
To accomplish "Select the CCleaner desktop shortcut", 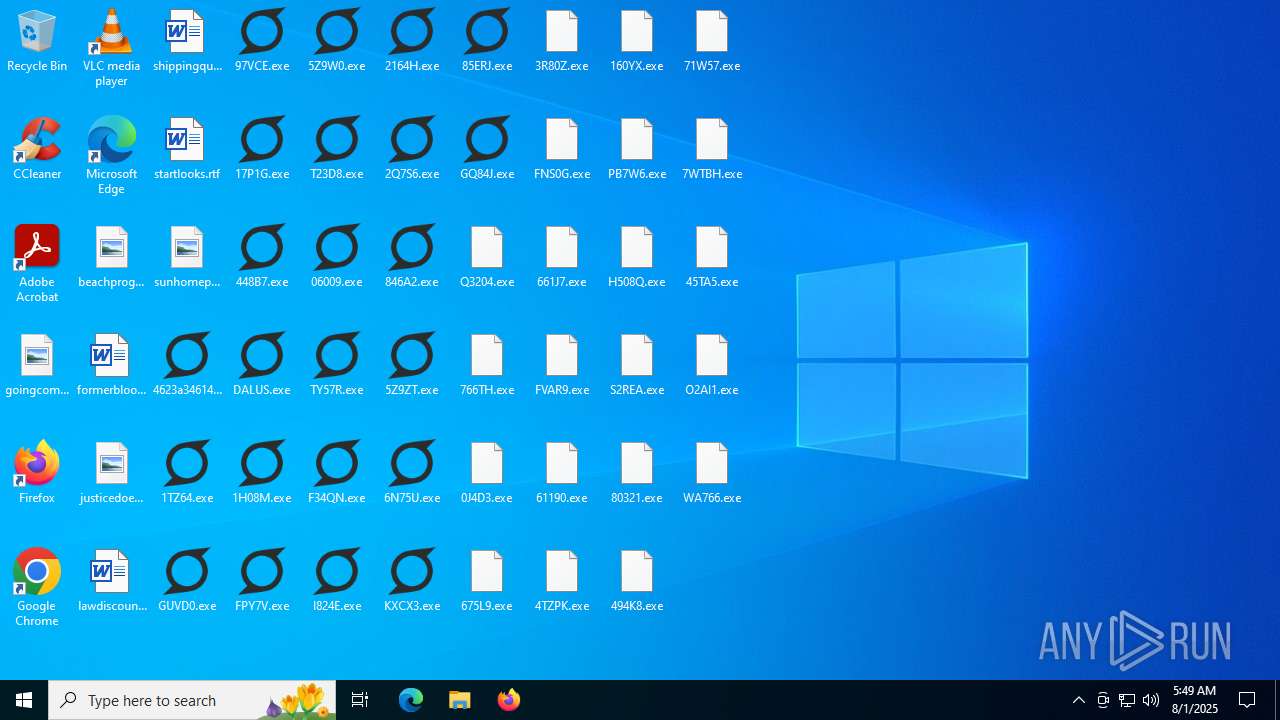I will 37,150.
